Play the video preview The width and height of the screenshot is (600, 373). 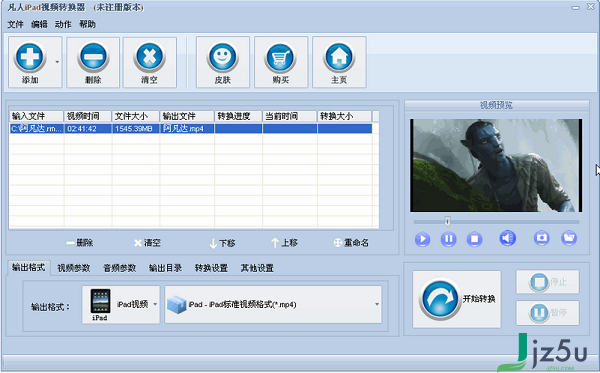[x=422, y=239]
